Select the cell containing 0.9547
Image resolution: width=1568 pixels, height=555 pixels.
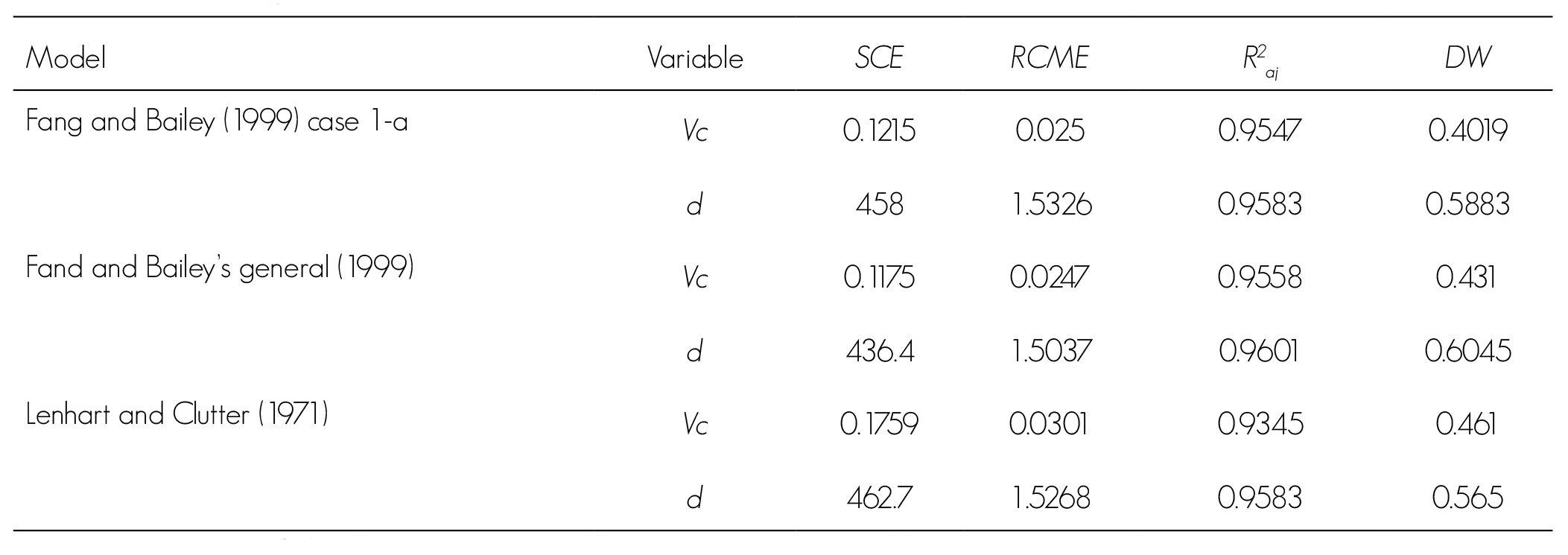click(x=1260, y=131)
